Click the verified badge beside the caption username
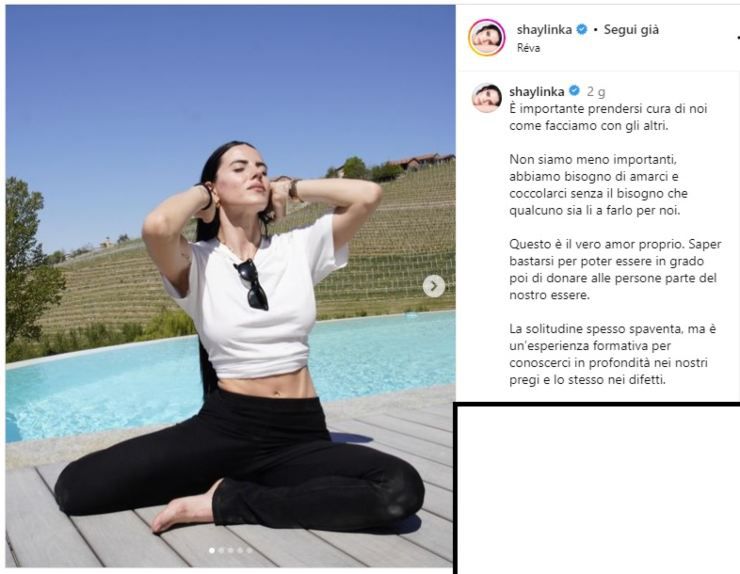This screenshot has height=574, width=740. click(x=574, y=91)
